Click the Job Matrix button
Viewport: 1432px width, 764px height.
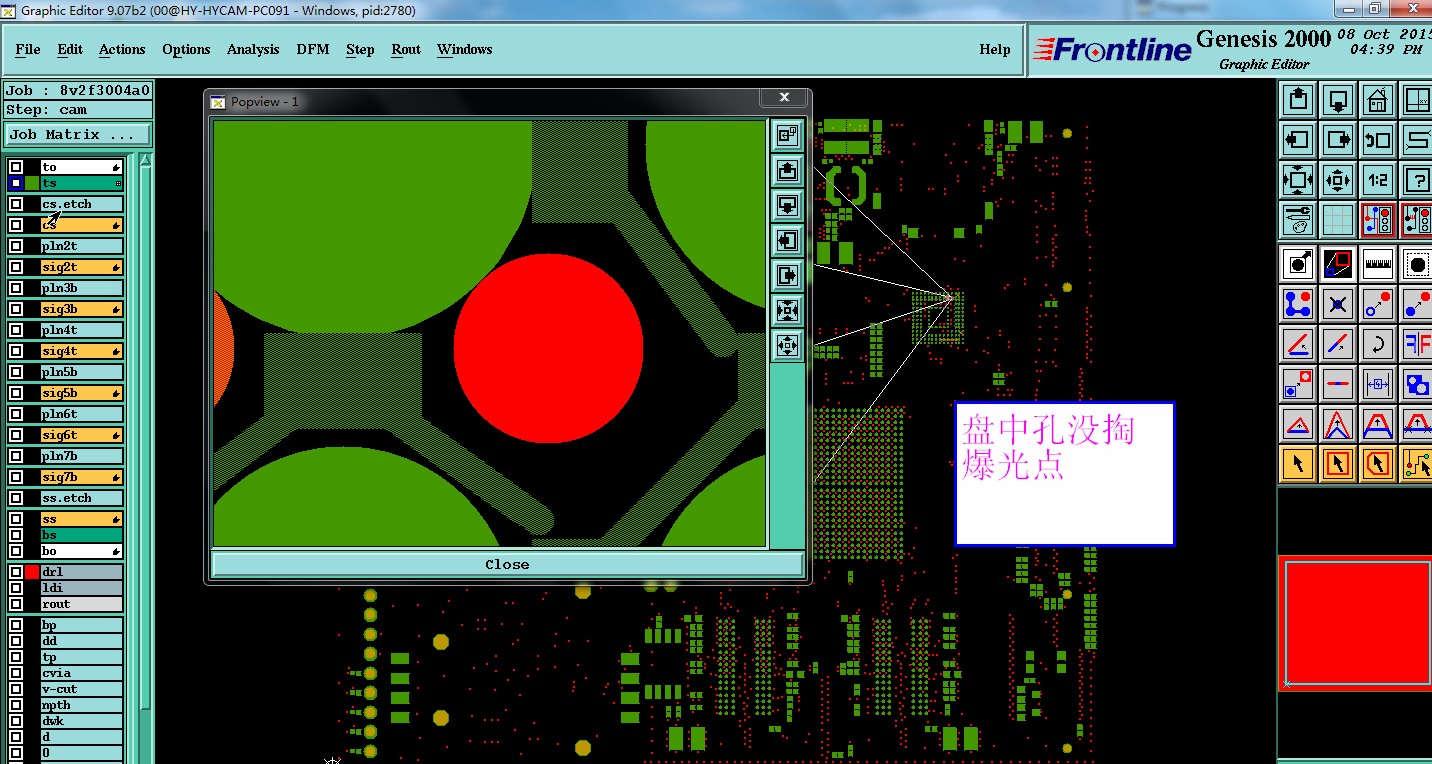pos(78,134)
